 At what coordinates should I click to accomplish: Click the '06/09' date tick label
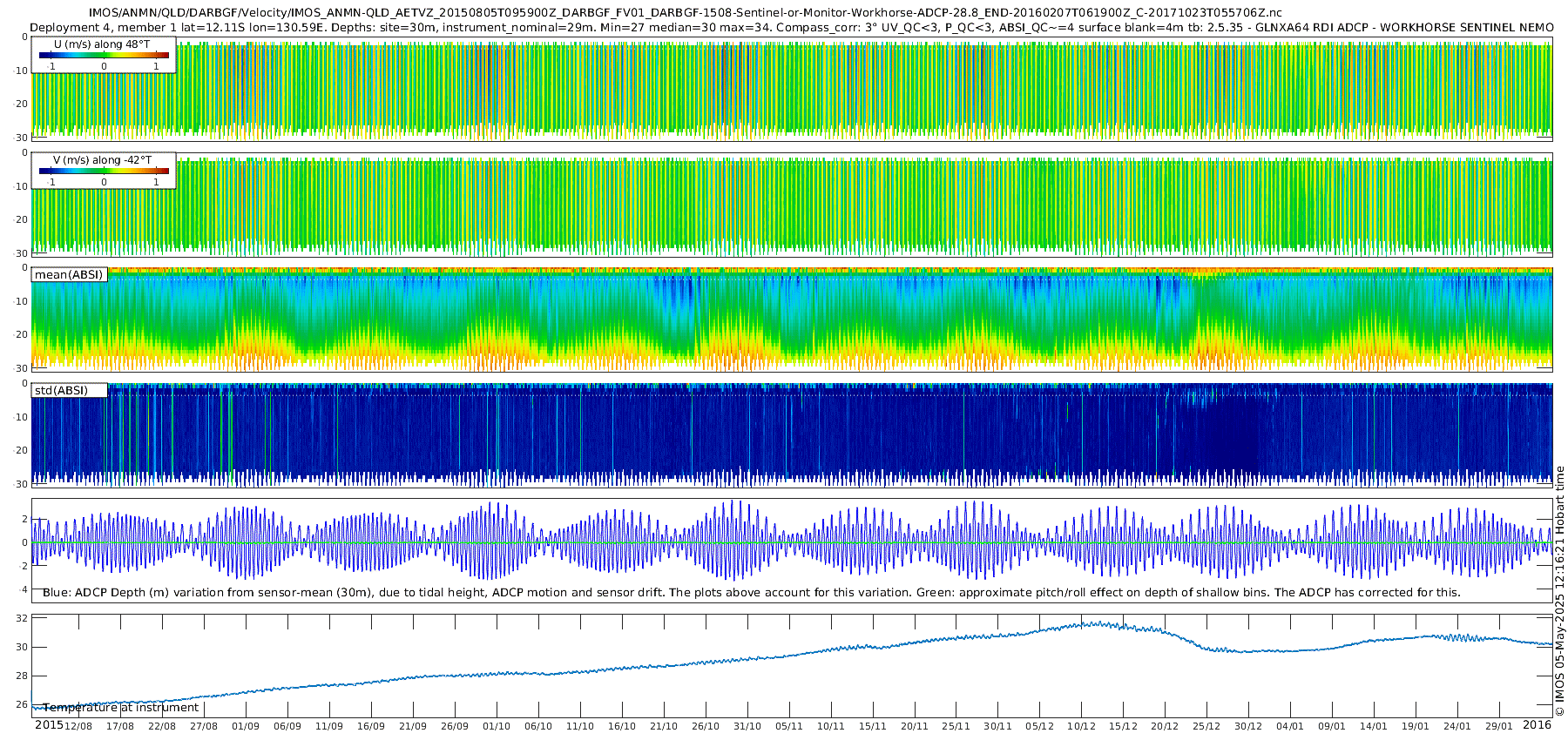(287, 726)
